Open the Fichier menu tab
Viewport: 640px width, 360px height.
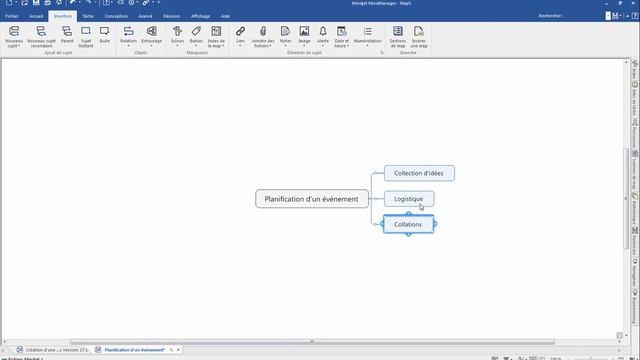[12, 16]
